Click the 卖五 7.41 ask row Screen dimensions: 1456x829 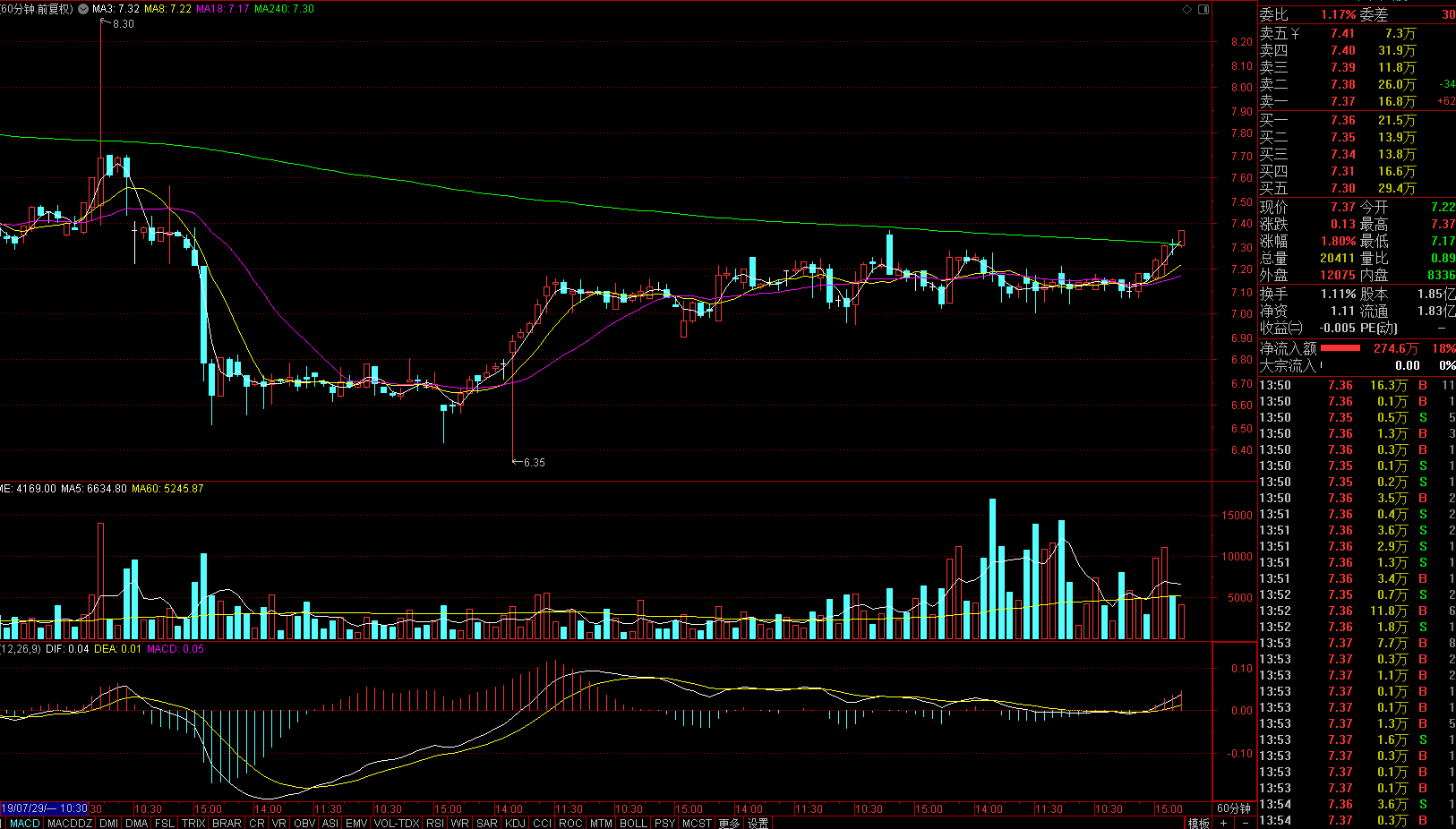pos(1357,33)
